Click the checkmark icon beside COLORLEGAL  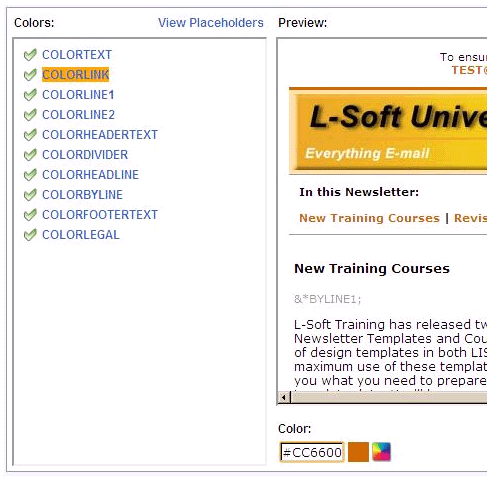click(30, 235)
